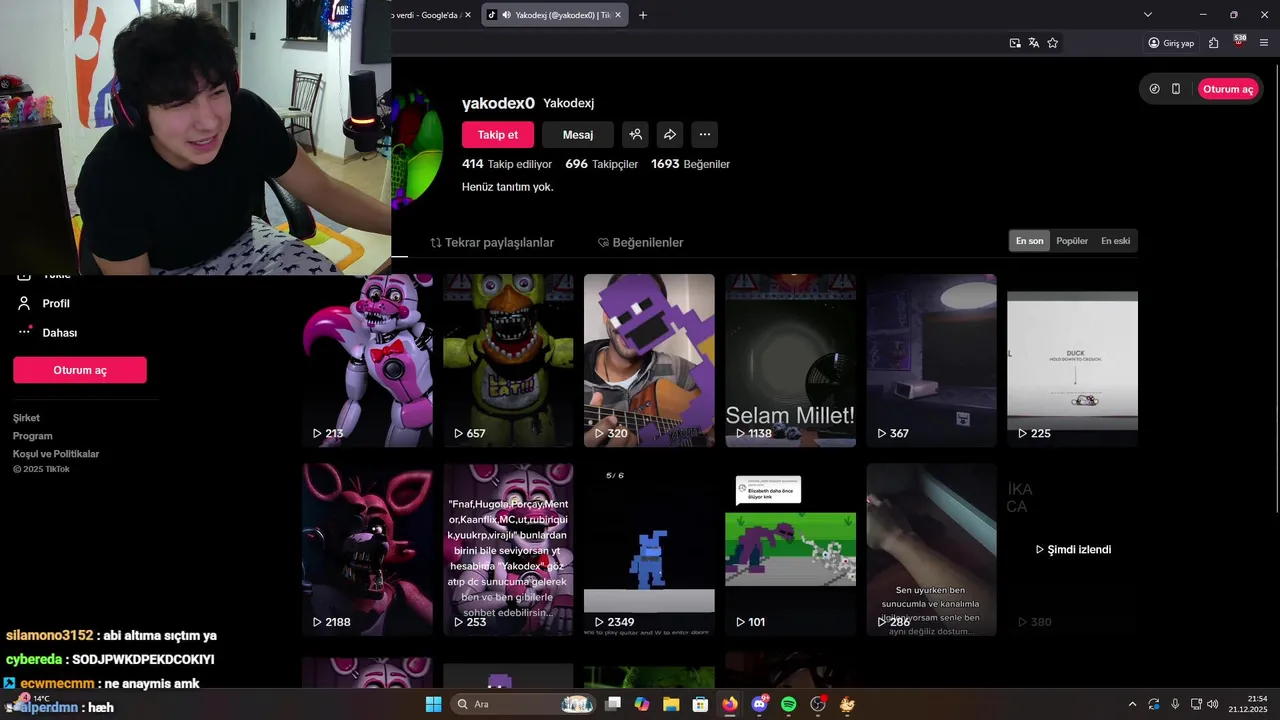Click the Giriş yap account button

pos(1171,43)
